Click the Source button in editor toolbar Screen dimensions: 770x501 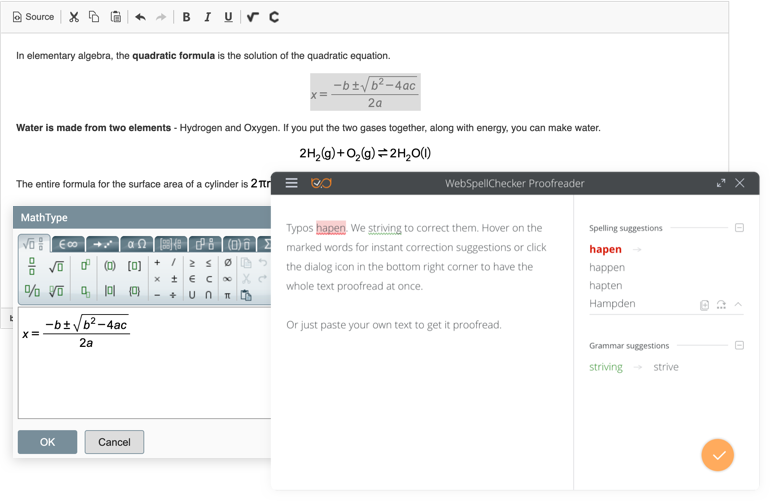(x=33, y=17)
